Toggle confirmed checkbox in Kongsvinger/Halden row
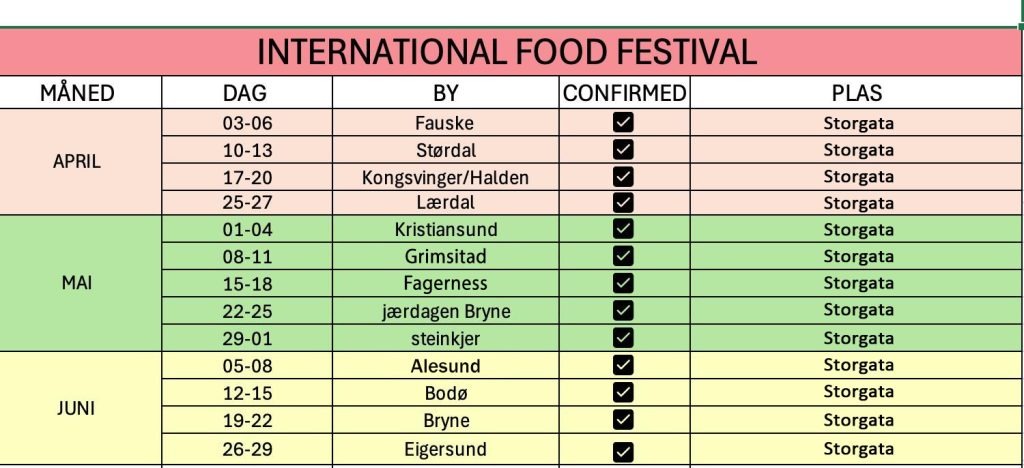The height and width of the screenshot is (468, 1024). coord(623,176)
